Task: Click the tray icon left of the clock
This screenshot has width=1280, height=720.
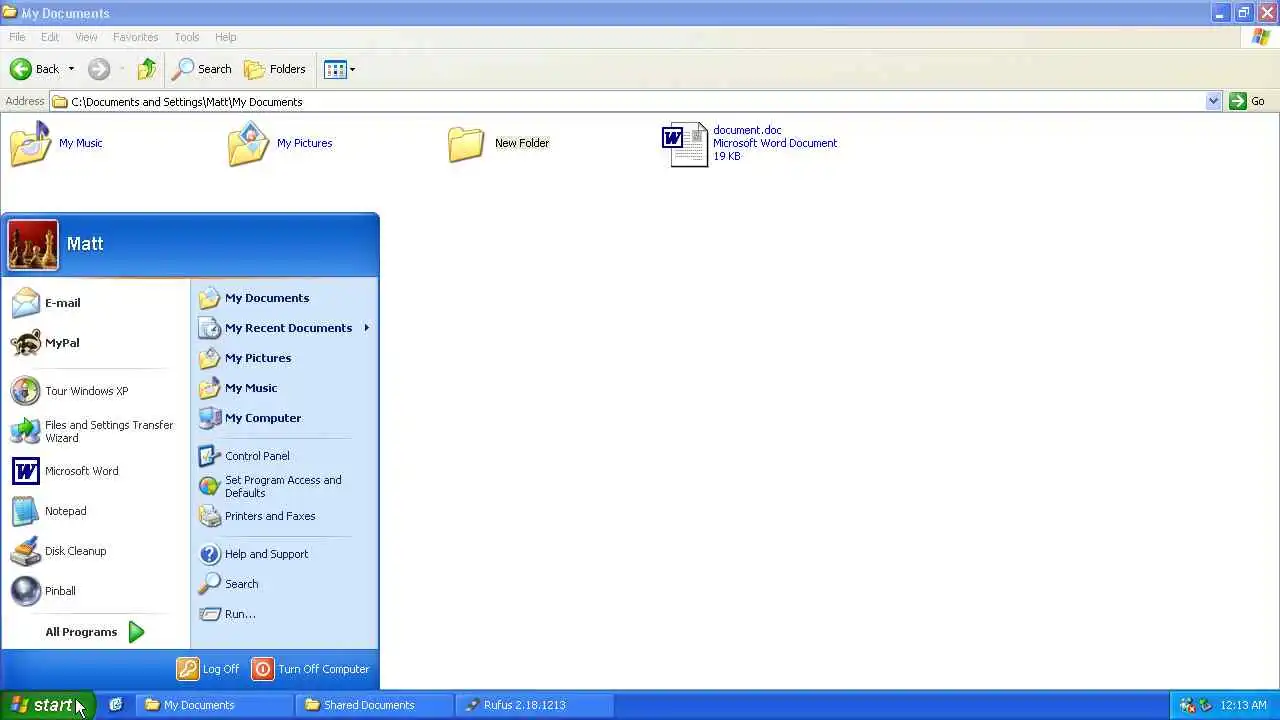Action: pyautogui.click(x=1205, y=705)
